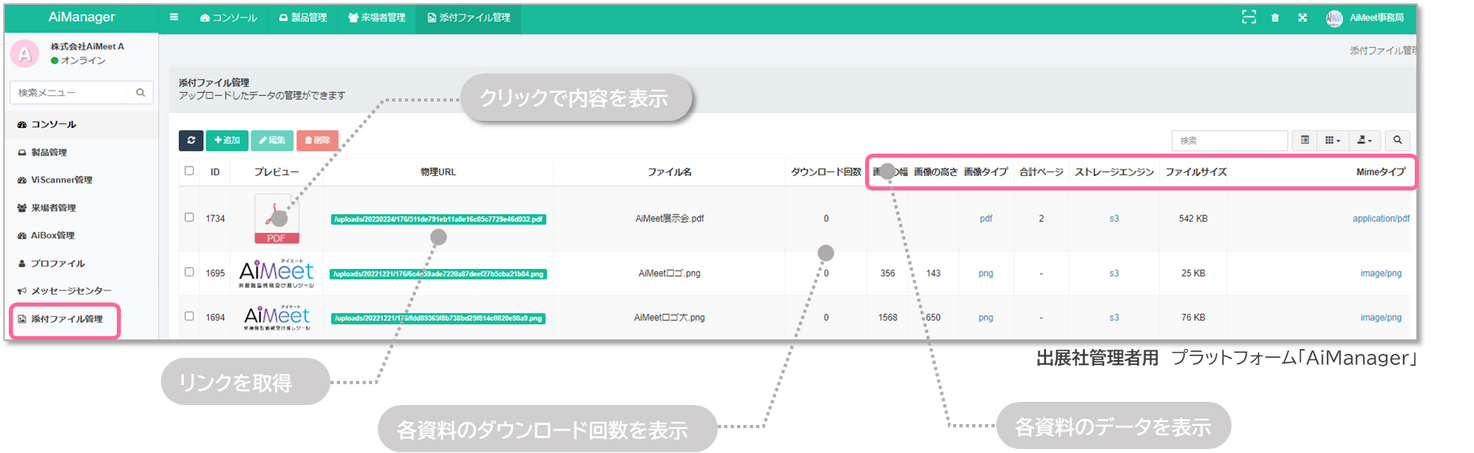Viewport: 1474px width, 453px height.
Task: Open the columns grid dropdown
Action: 1333,141
